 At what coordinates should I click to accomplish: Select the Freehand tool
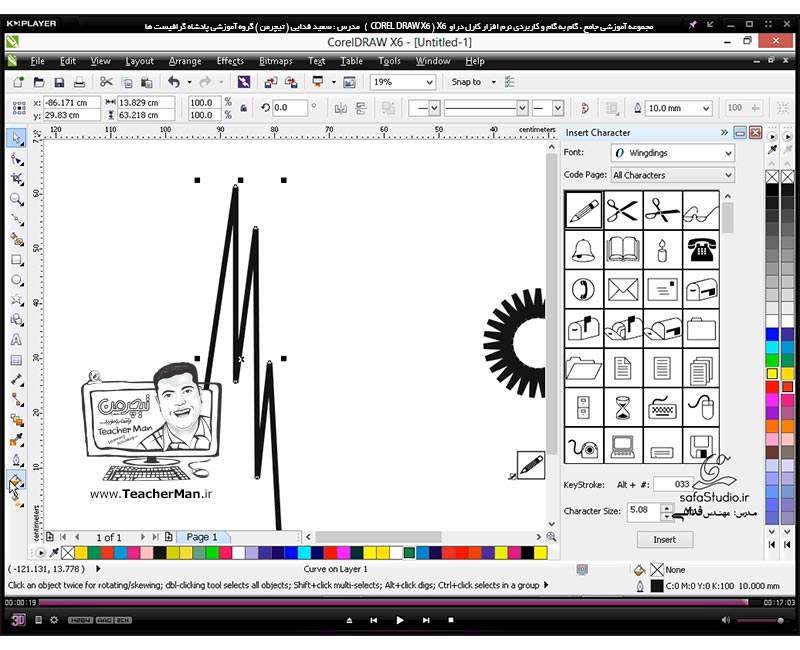coord(16,220)
